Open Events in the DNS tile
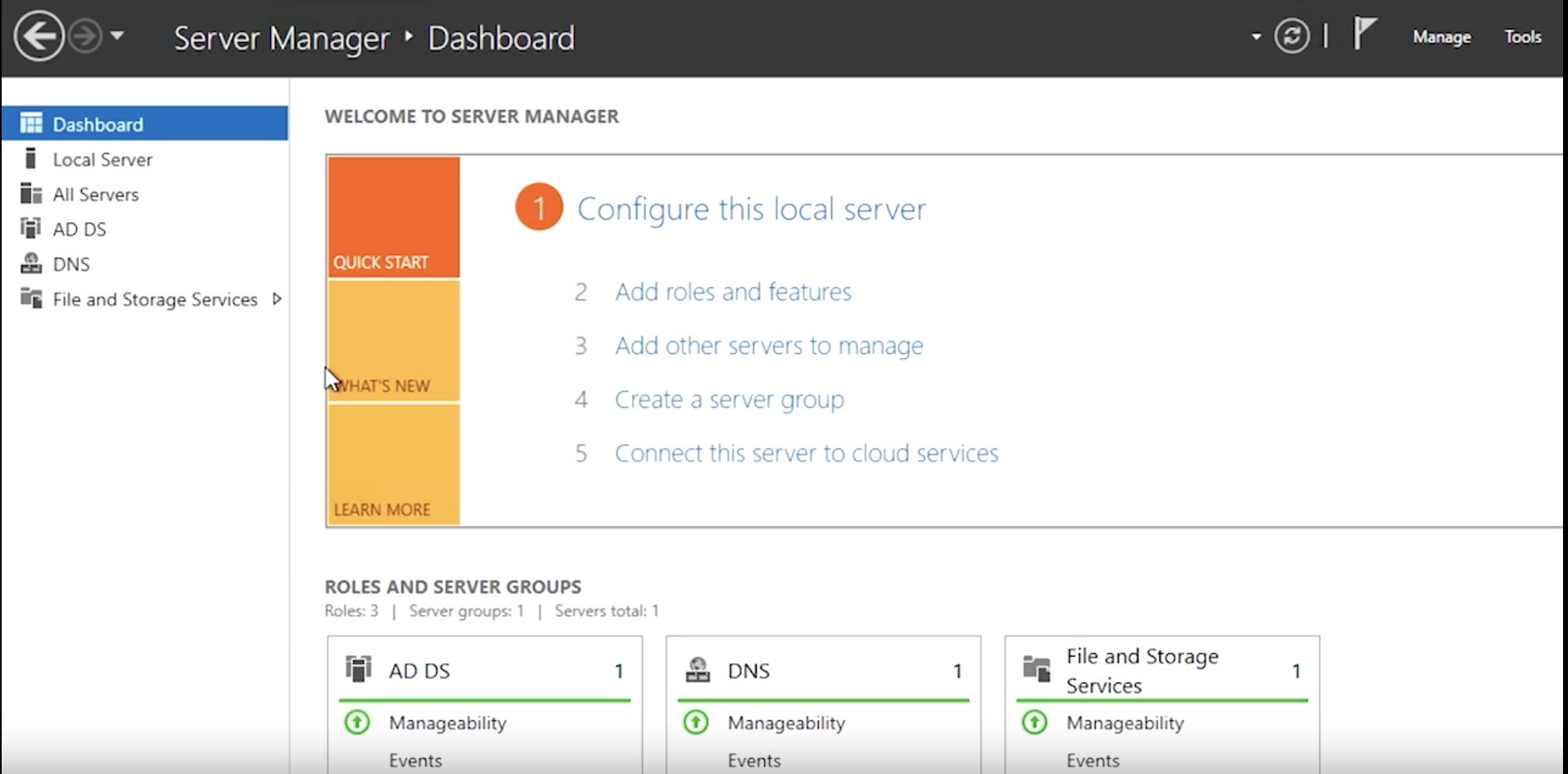This screenshot has width=1568, height=774. pos(754,760)
